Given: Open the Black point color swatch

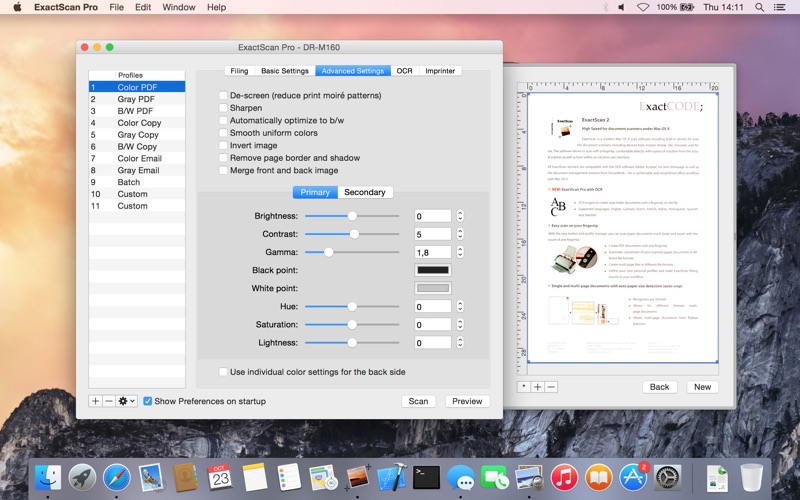Looking at the screenshot, I should [432, 270].
